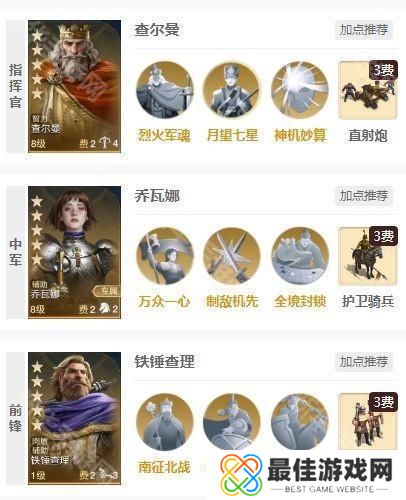Select the 全境封锁 skill icon
The height and width of the screenshot is (500, 406).
(300, 256)
